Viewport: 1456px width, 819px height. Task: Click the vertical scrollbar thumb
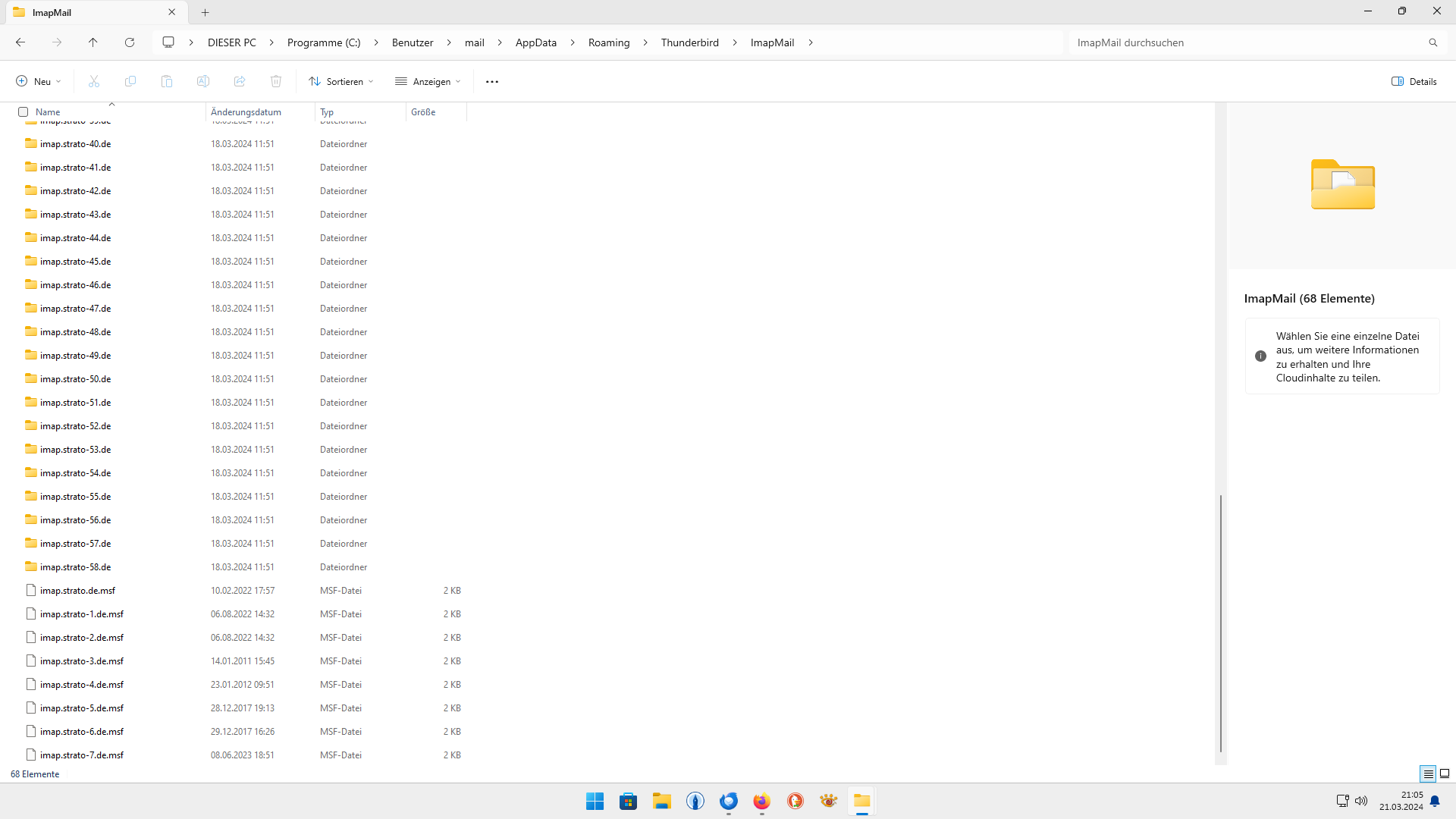point(1221,623)
